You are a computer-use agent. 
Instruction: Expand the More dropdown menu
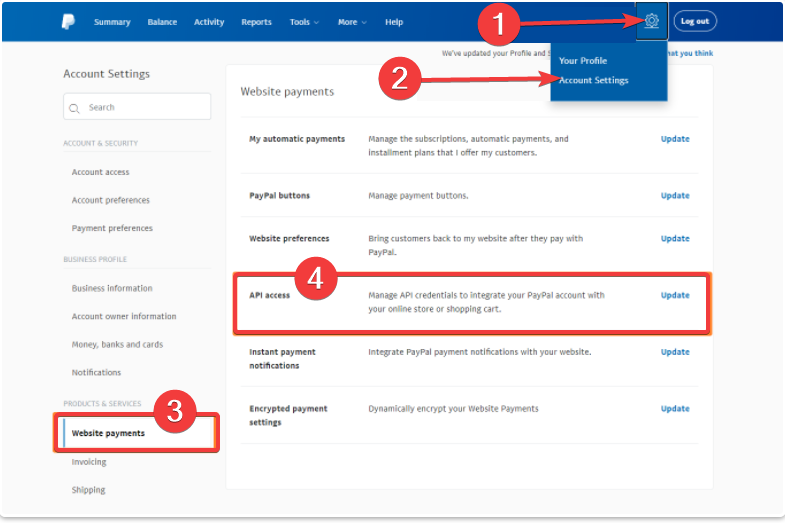[352, 22]
